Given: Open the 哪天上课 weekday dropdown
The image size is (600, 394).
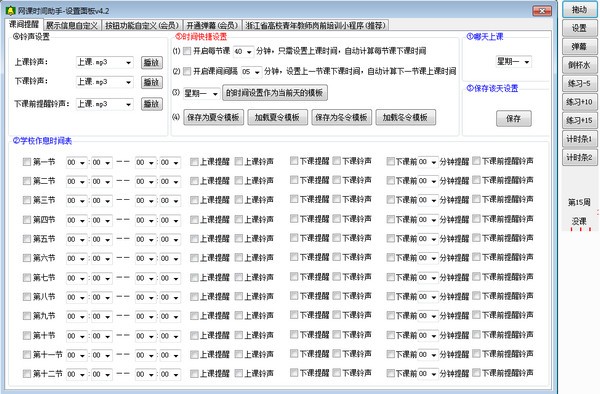Looking at the screenshot, I should pos(513,62).
